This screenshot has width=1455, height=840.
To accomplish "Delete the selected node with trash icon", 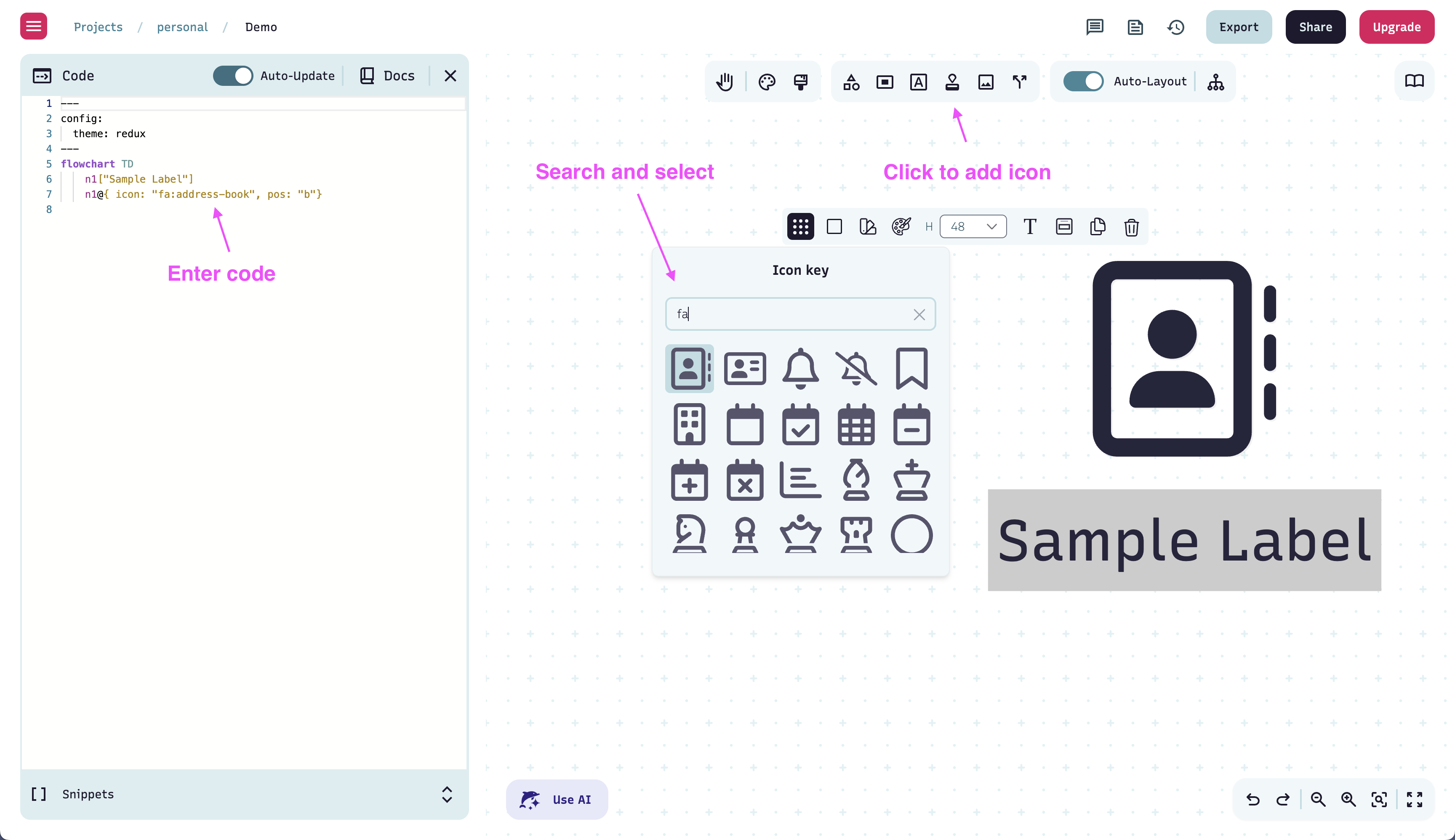I will [x=1131, y=227].
